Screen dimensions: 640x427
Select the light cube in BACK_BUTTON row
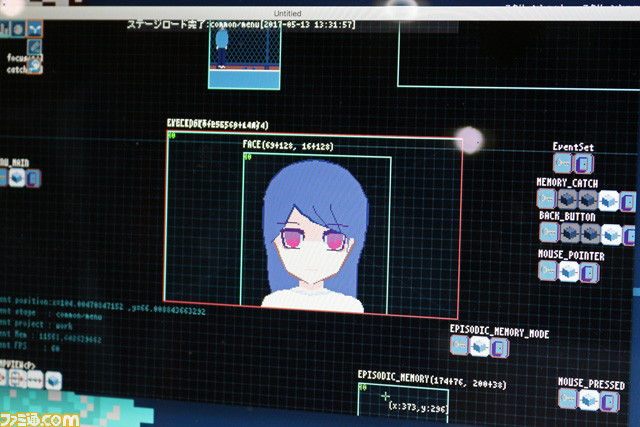[x=611, y=235]
